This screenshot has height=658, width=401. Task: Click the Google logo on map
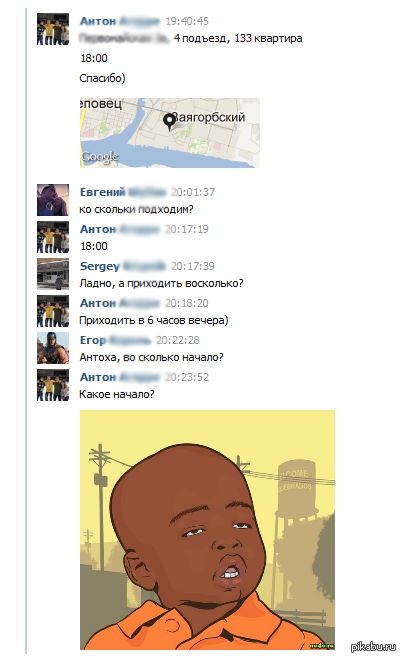[99, 157]
